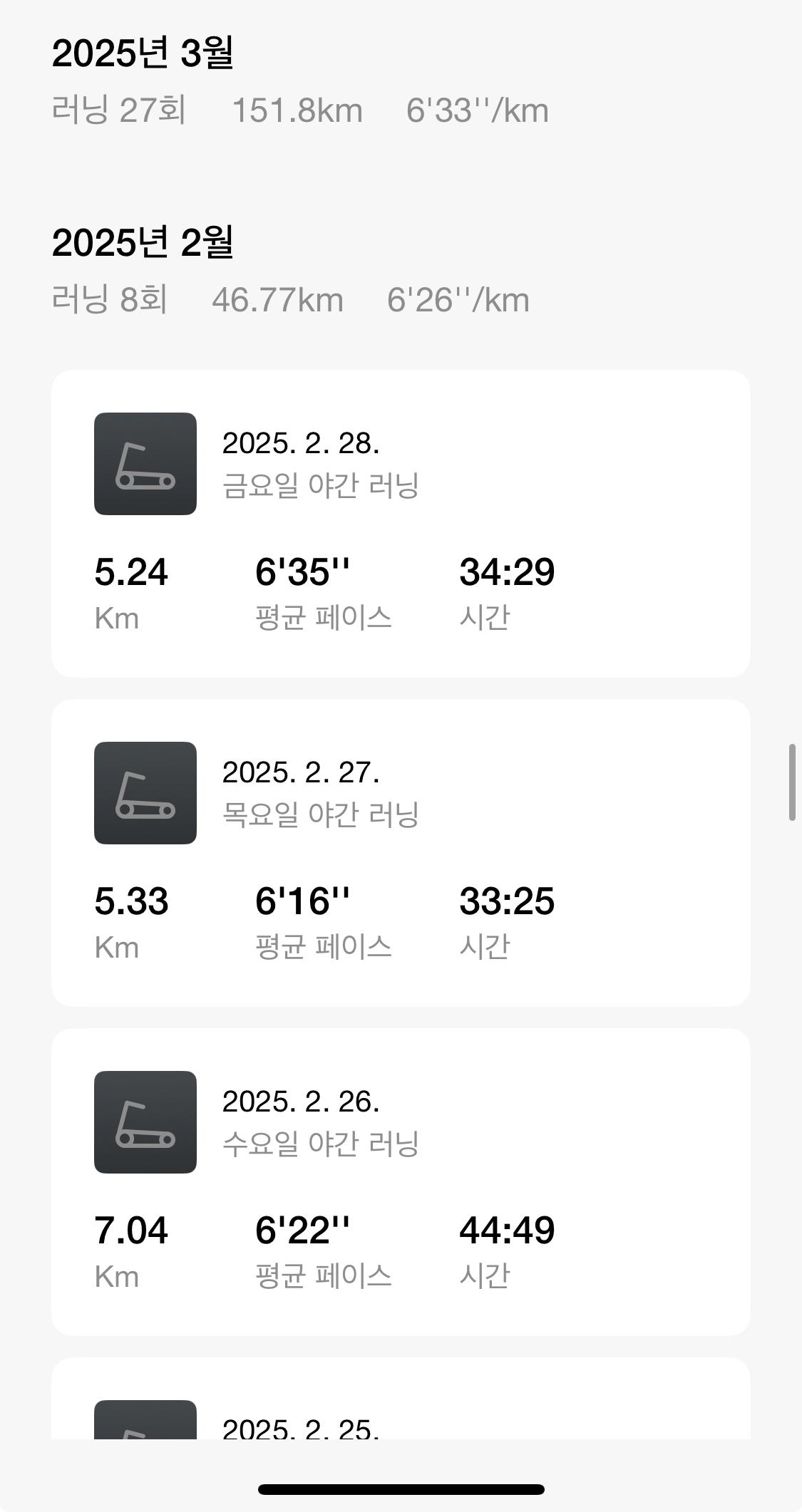Tap the iOS home indicator bar

coord(401,1489)
